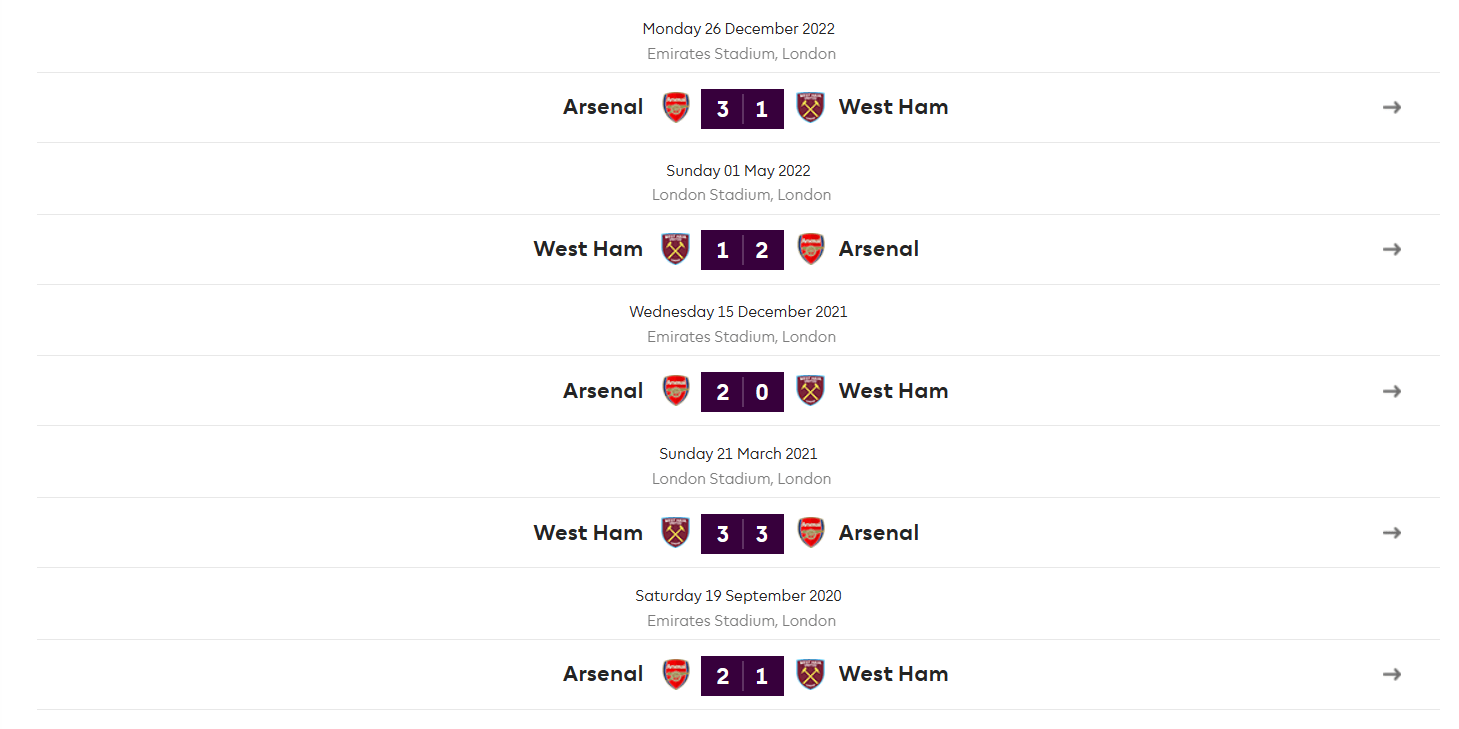The image size is (1459, 729).
Task: Click Arsenal crest in 01 May 2022 match
Action: point(810,249)
